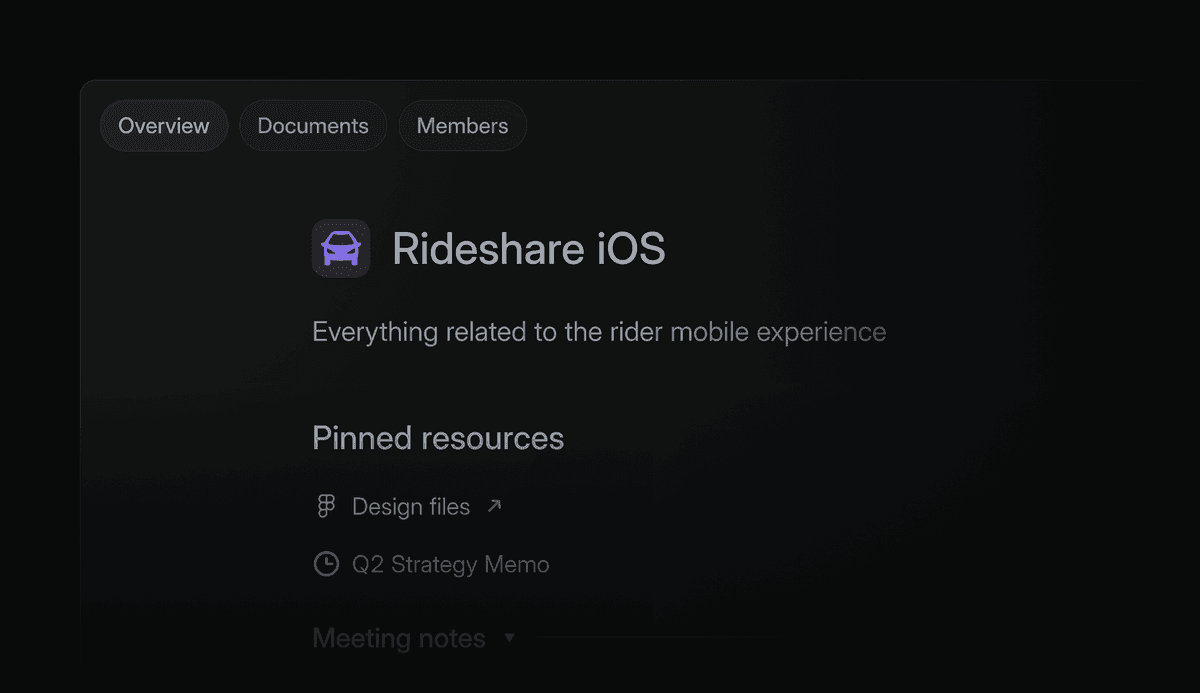Click the purple car project icon
This screenshot has width=1200, height=693.
(x=341, y=248)
